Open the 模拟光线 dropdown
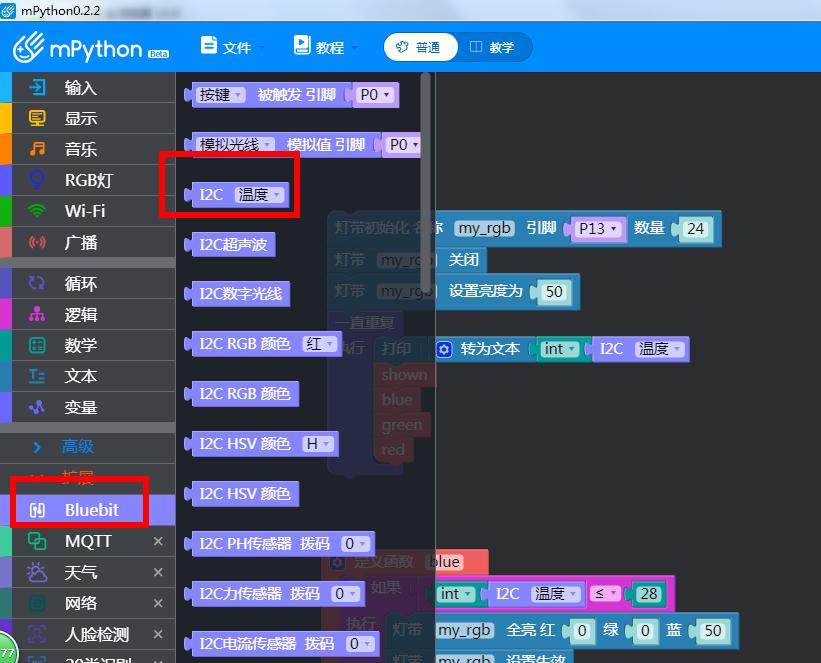 (x=235, y=145)
